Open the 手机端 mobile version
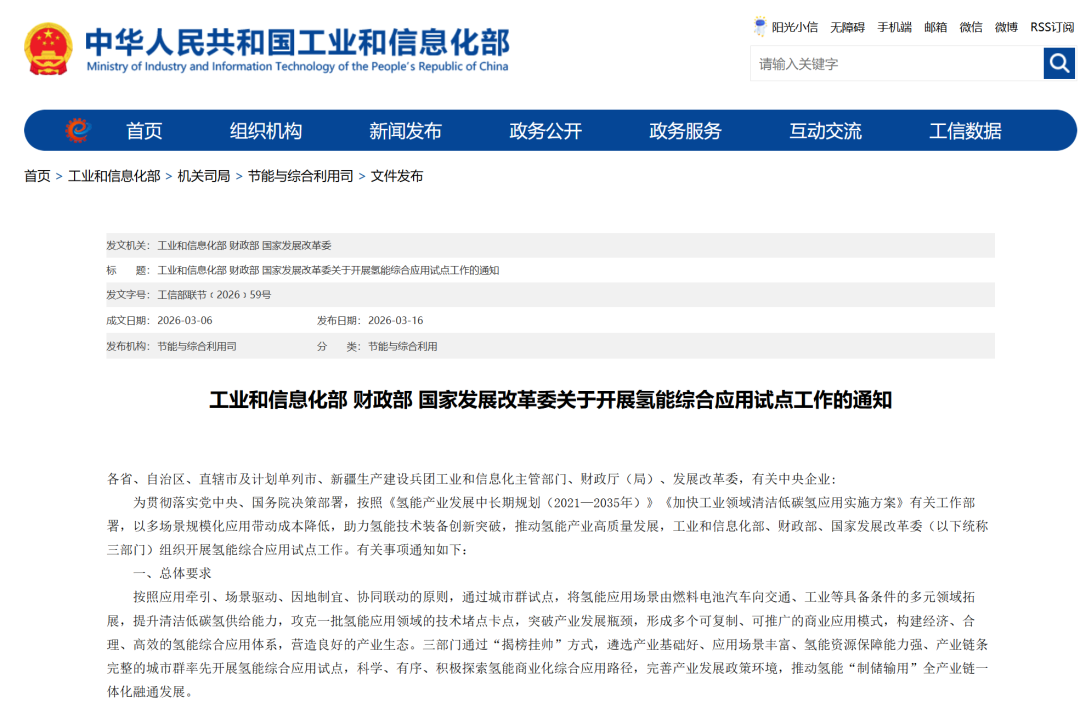Viewport: 1080px width, 703px height. point(890,27)
